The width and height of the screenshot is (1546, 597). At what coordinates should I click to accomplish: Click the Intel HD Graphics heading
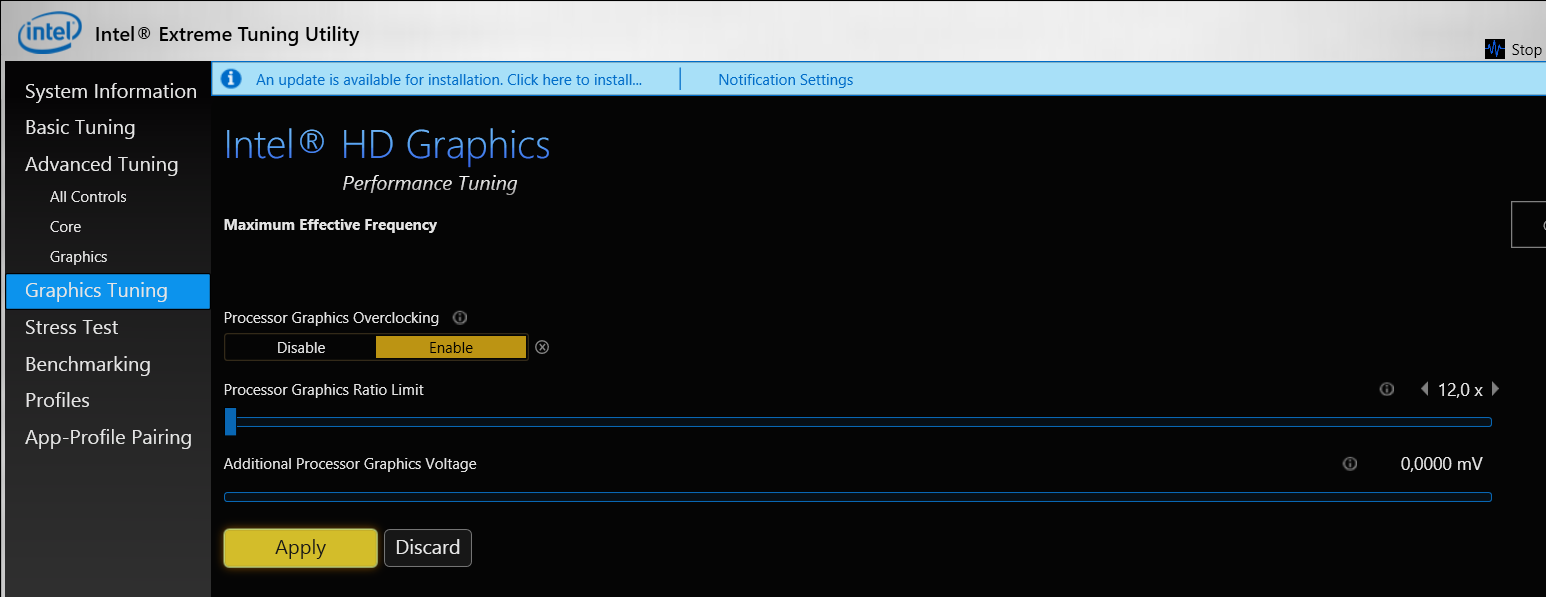pos(387,145)
